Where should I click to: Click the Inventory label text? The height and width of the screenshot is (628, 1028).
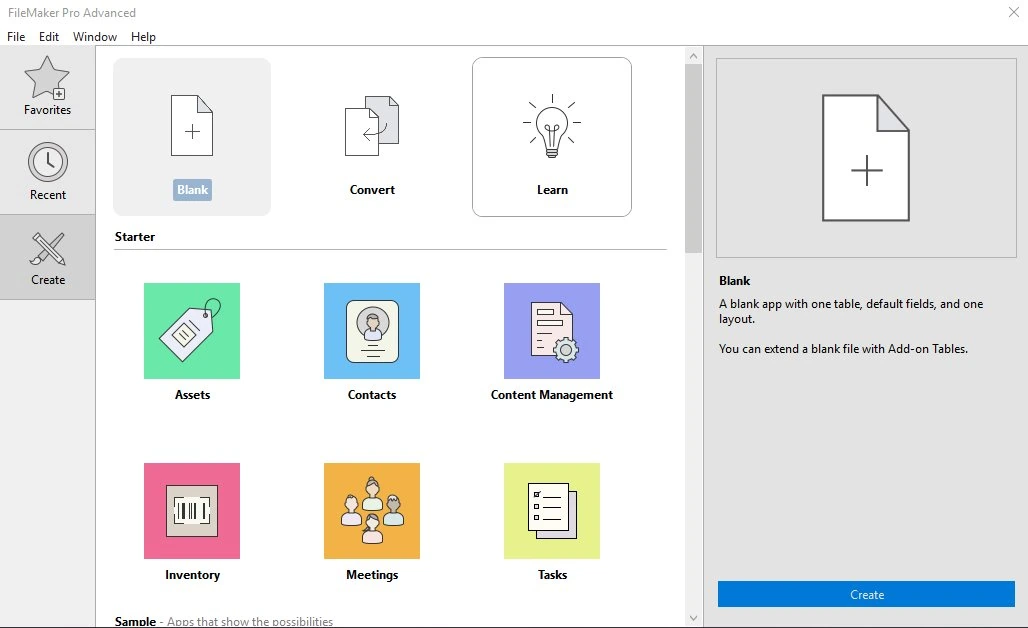[192, 575]
